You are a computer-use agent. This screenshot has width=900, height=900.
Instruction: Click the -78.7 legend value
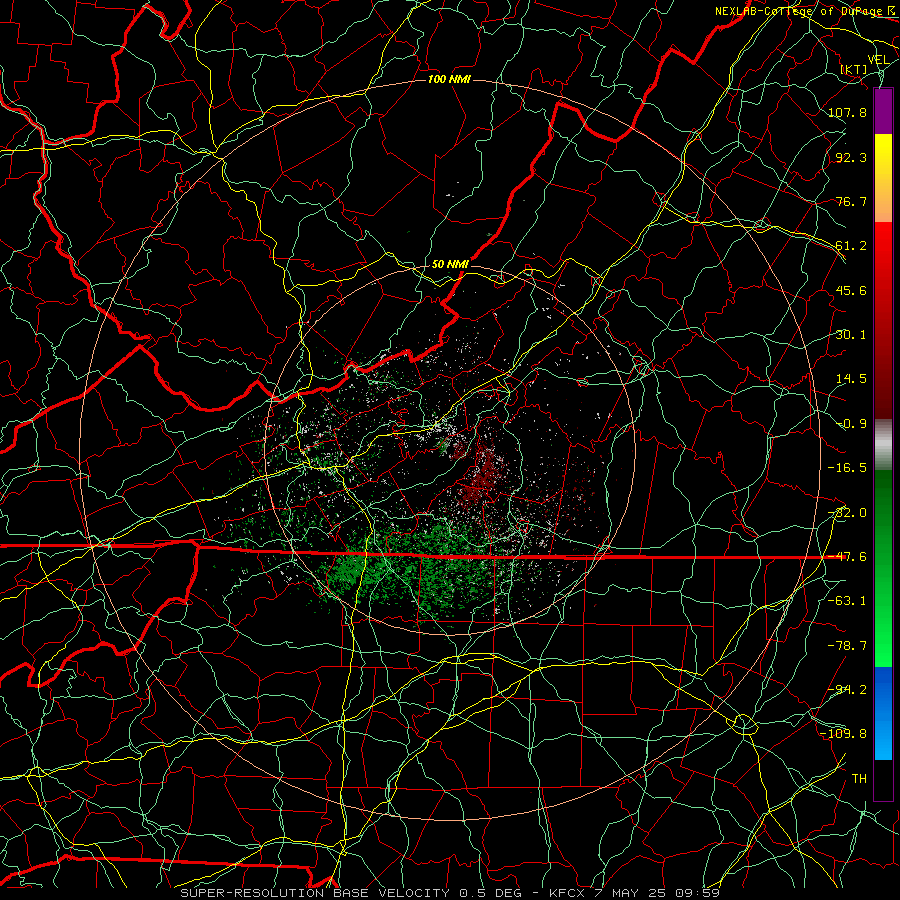pyautogui.click(x=847, y=646)
